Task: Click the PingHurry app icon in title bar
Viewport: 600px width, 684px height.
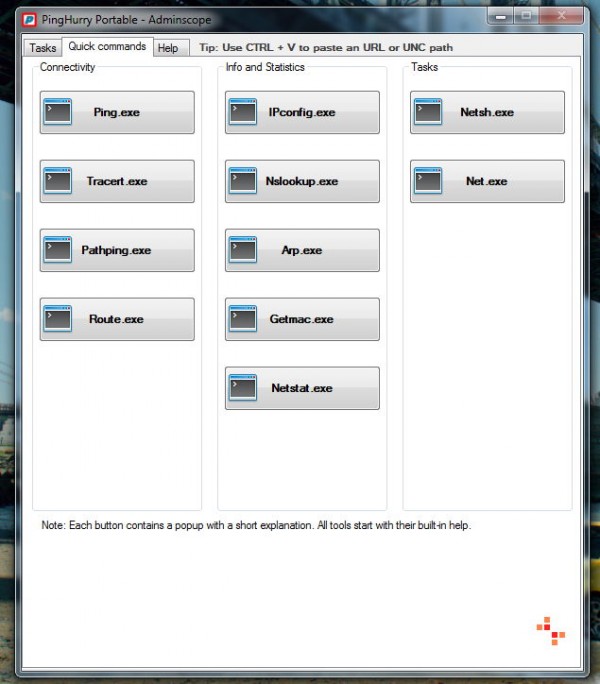Action: pos(30,20)
